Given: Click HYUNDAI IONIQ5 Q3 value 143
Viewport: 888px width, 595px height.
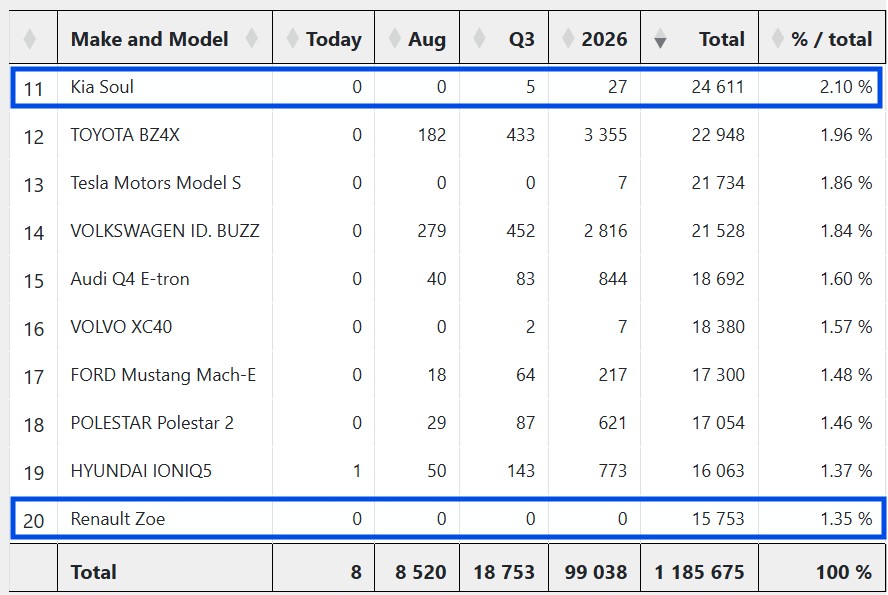Looking at the screenshot, I should [x=520, y=471].
